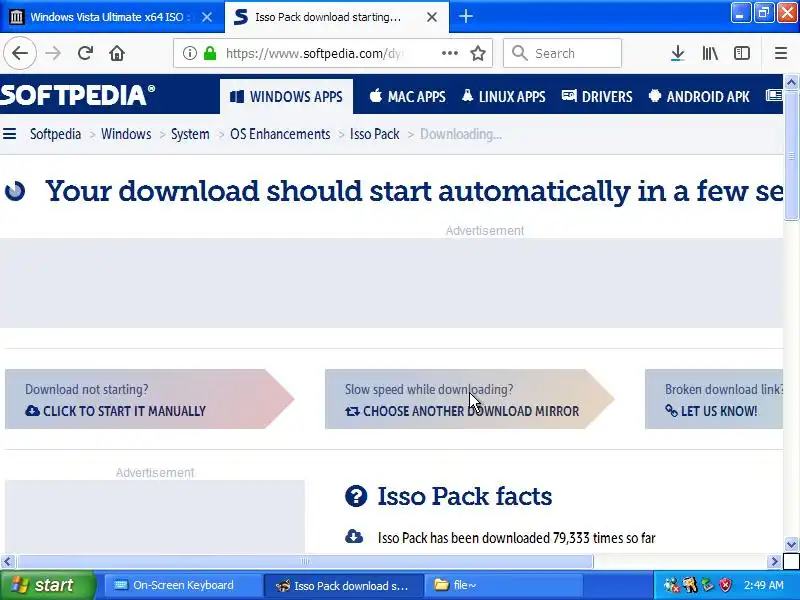Click the horizontal scrollbar thumb
This screenshot has height=600, width=800.
point(305,562)
